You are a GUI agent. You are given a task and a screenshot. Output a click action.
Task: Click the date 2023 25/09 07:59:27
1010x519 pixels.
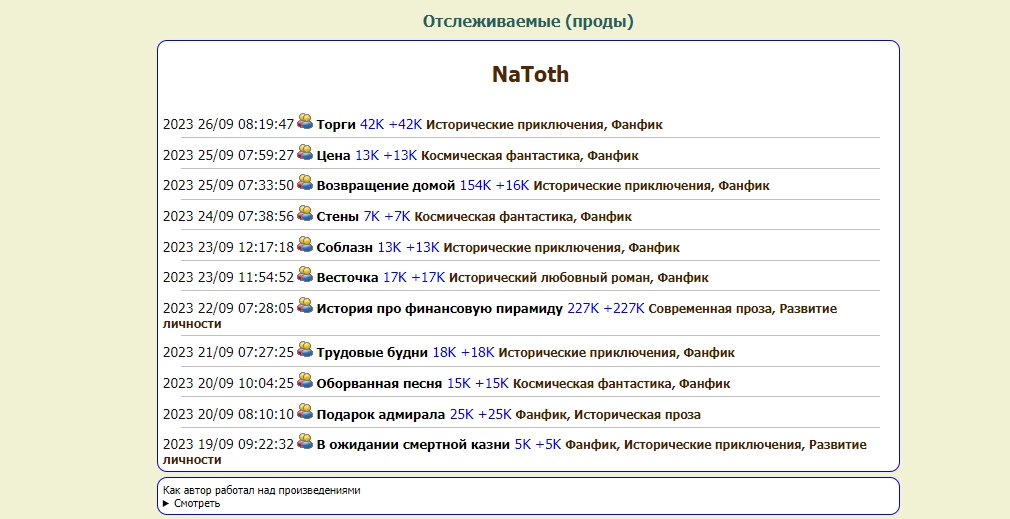pos(228,155)
